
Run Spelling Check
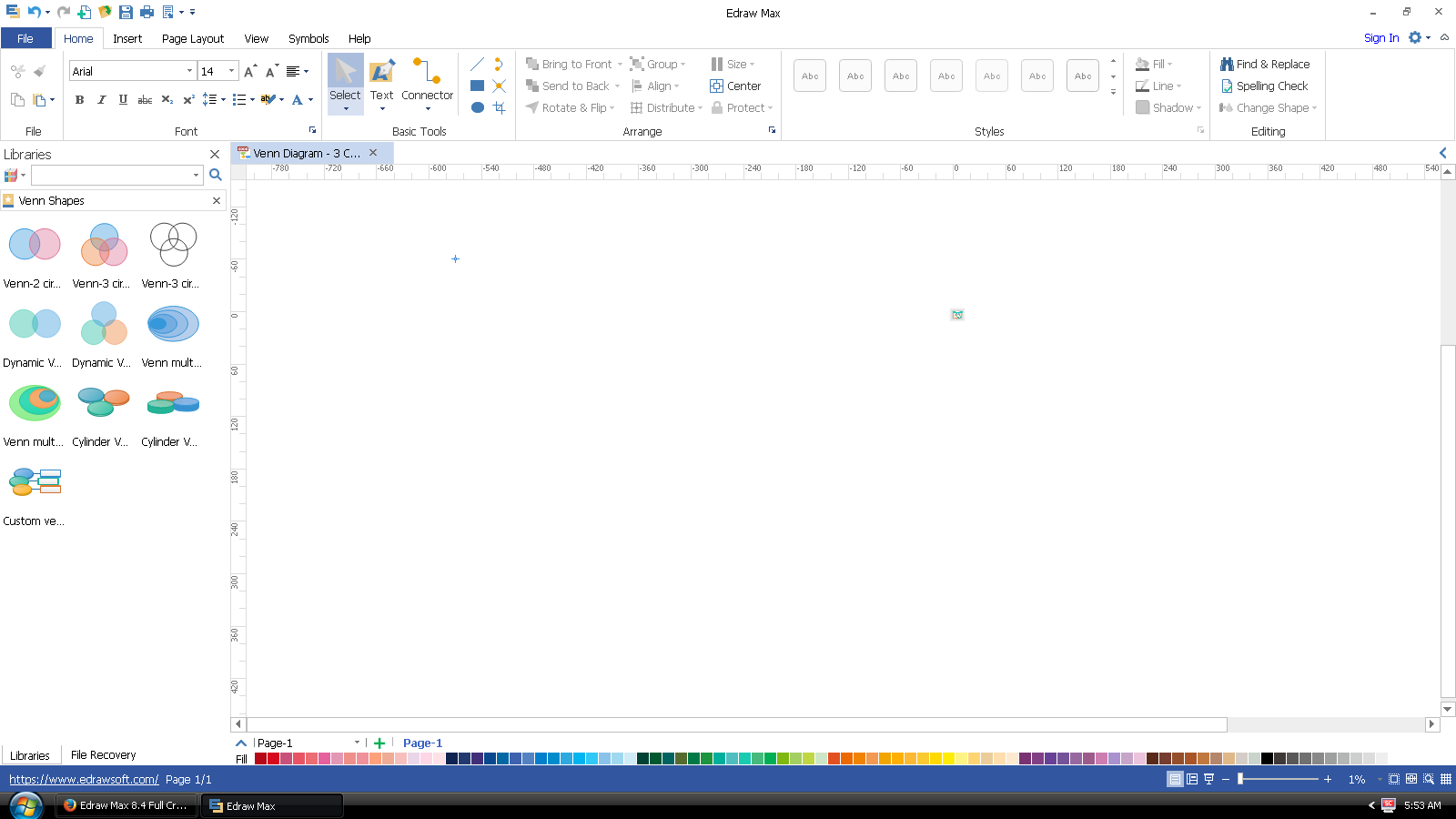[x=1264, y=86]
